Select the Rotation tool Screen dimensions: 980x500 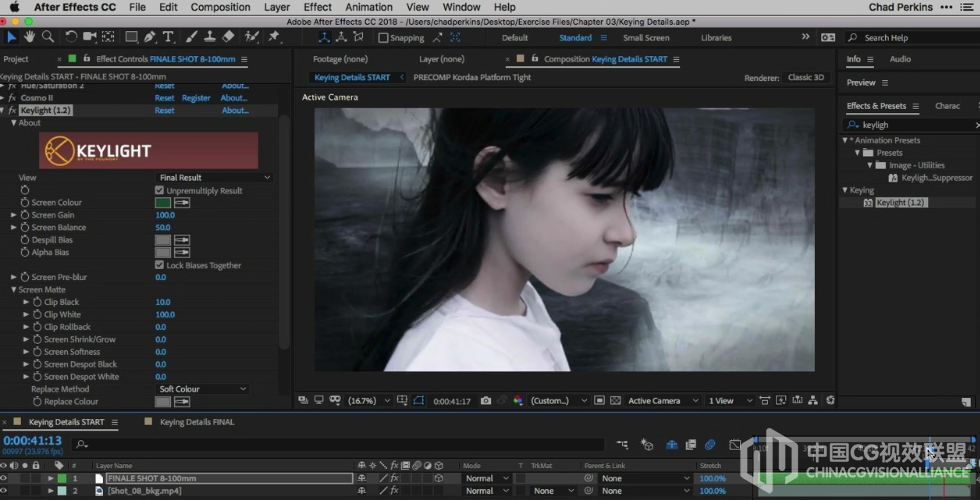click(x=71, y=37)
